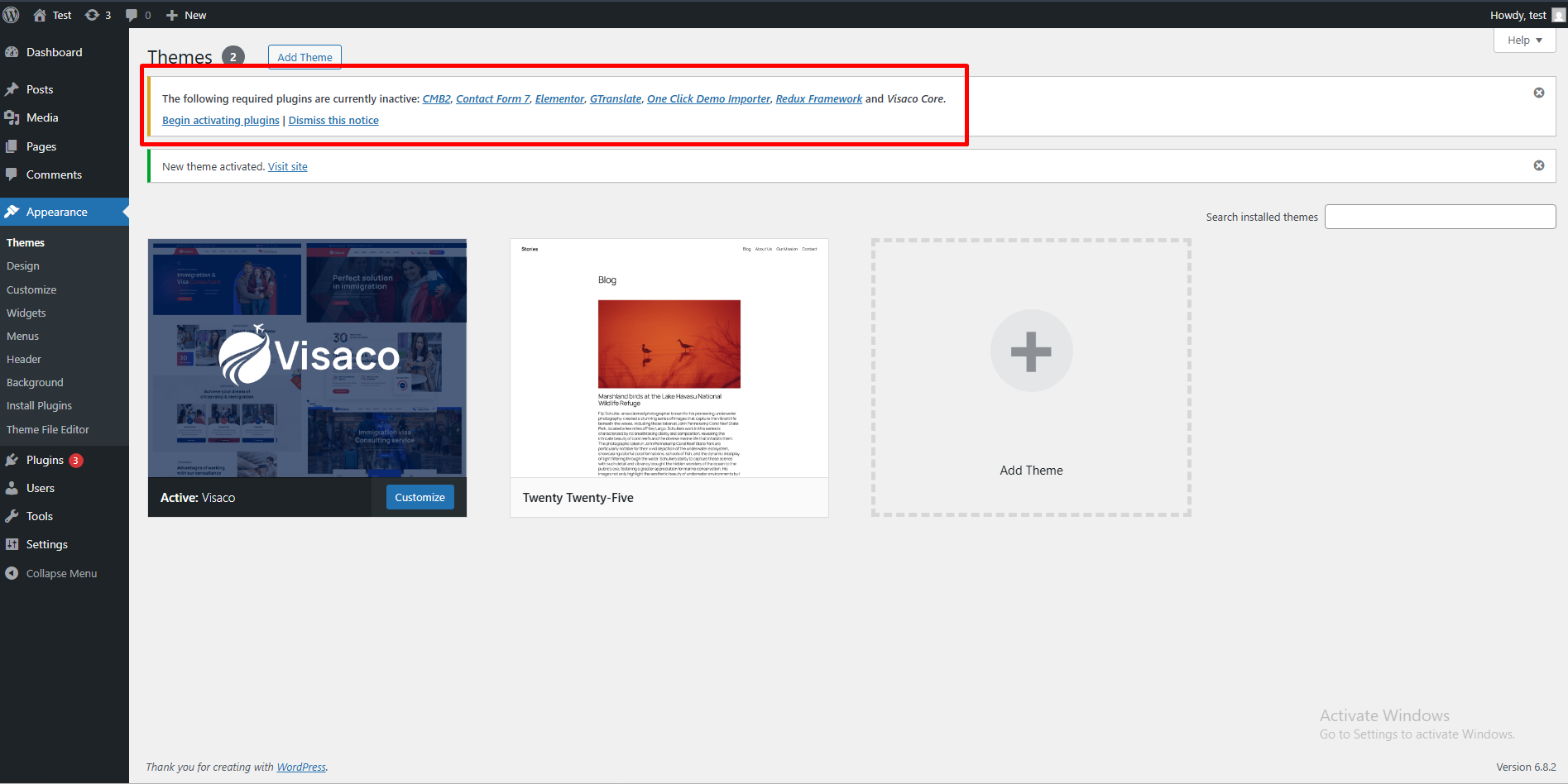Expand the Help dropdown tab
This screenshot has width=1568, height=784.
(1524, 40)
